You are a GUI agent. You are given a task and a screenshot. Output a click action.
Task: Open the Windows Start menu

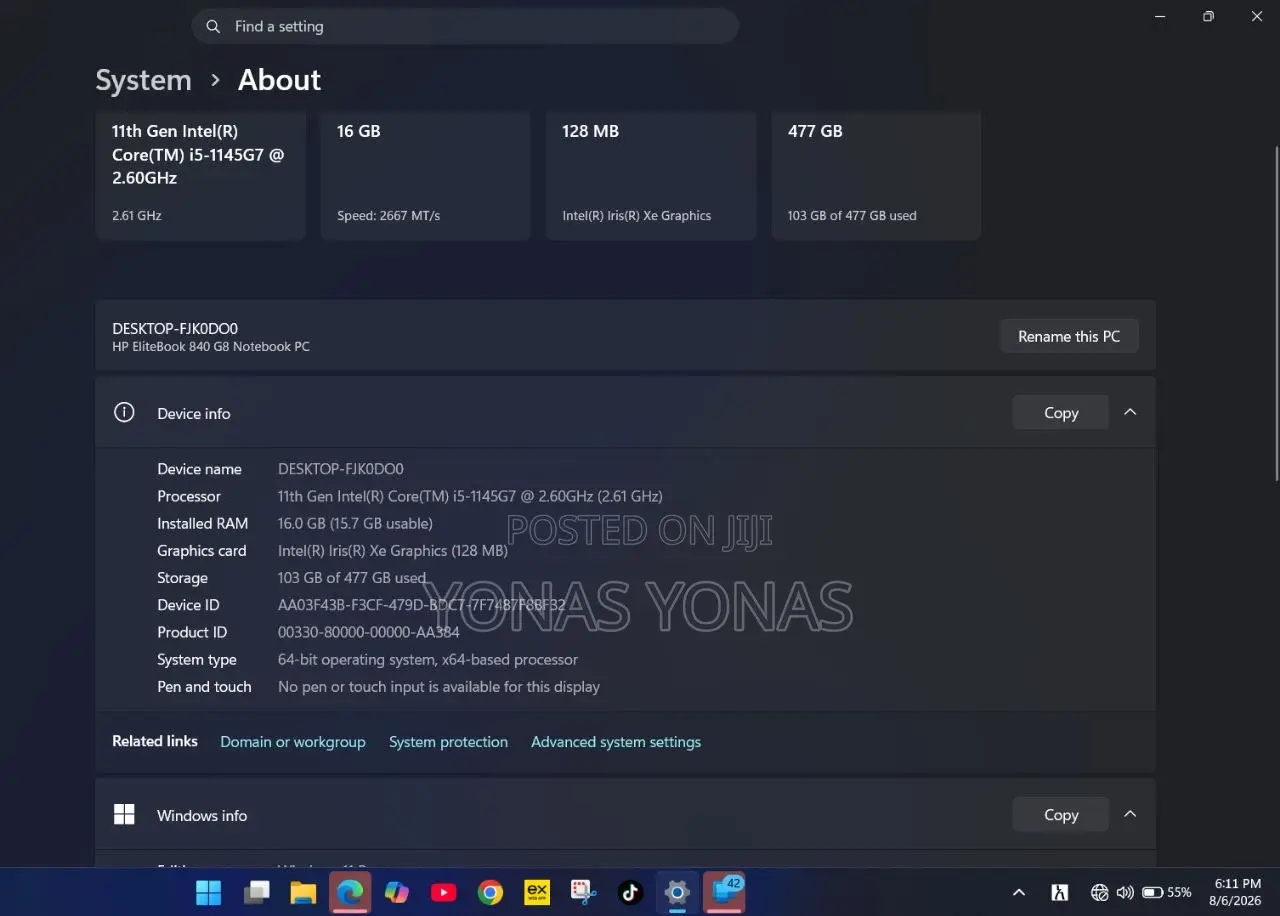(209, 892)
